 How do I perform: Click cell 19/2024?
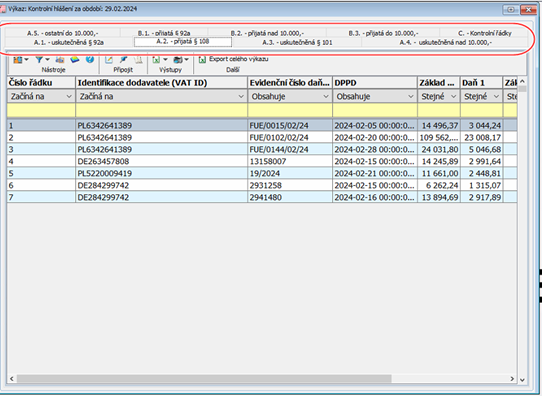(290, 173)
